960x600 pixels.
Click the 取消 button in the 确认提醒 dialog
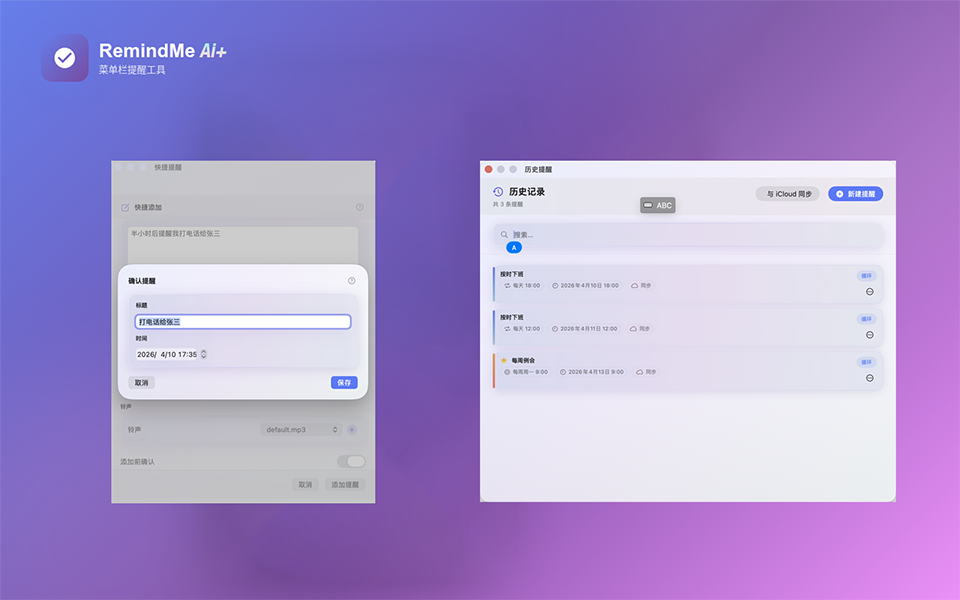pos(142,383)
